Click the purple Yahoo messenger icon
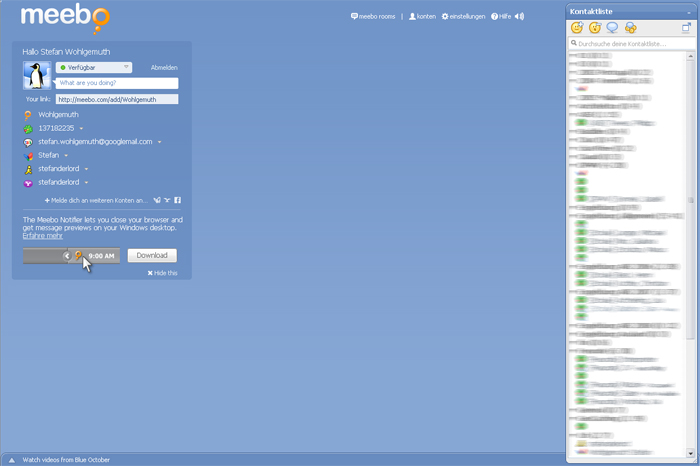 pyautogui.click(x=28, y=183)
